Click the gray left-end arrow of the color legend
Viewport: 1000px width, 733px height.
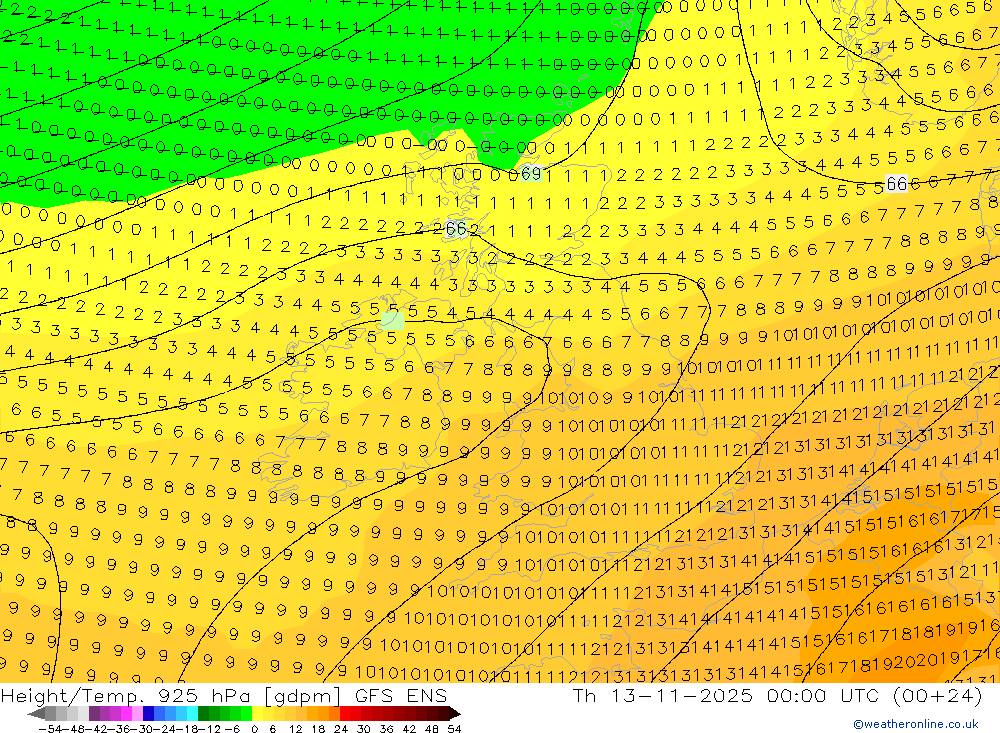[x=36, y=714]
